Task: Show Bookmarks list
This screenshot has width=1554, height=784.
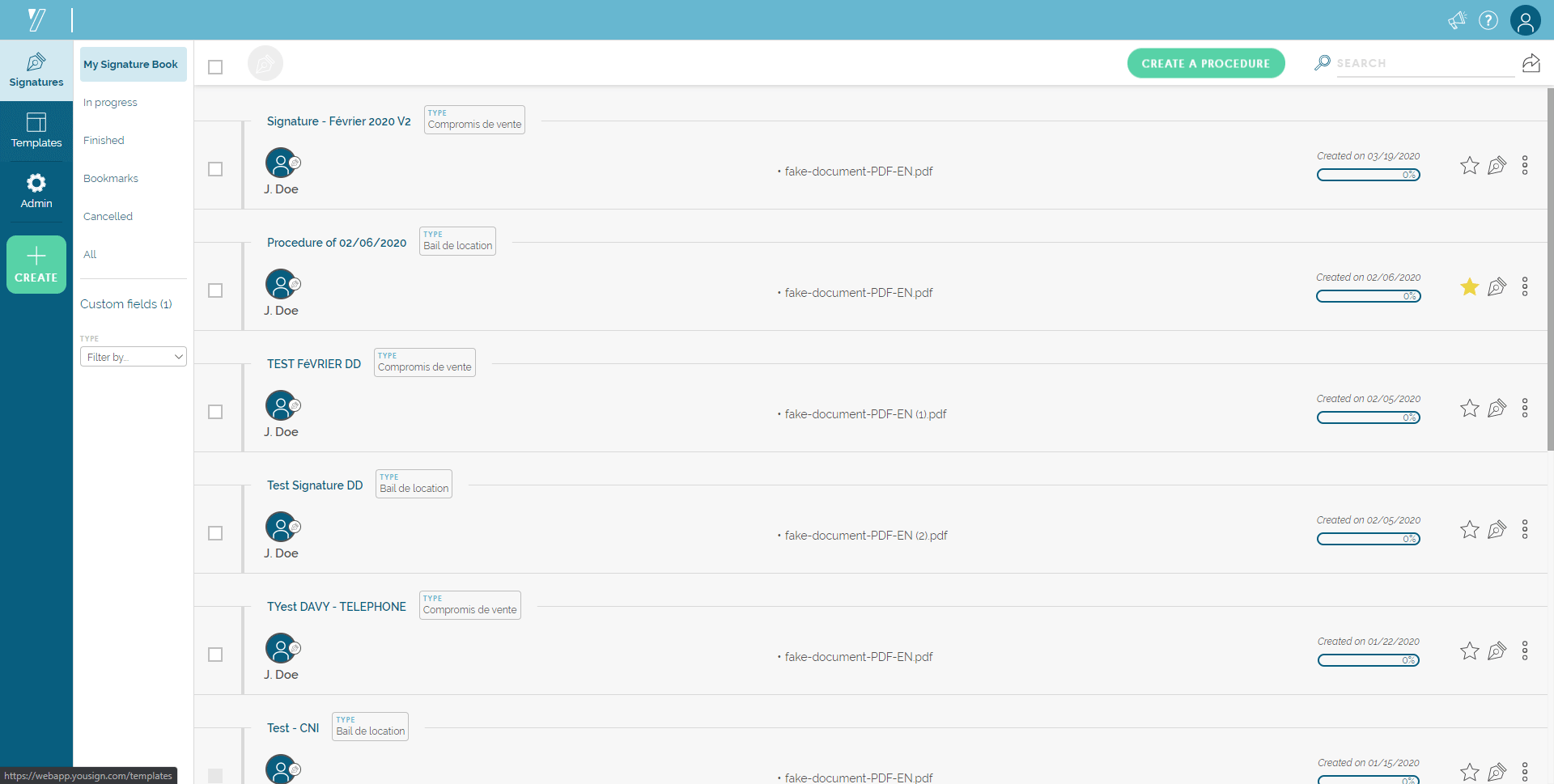Action: click(111, 179)
